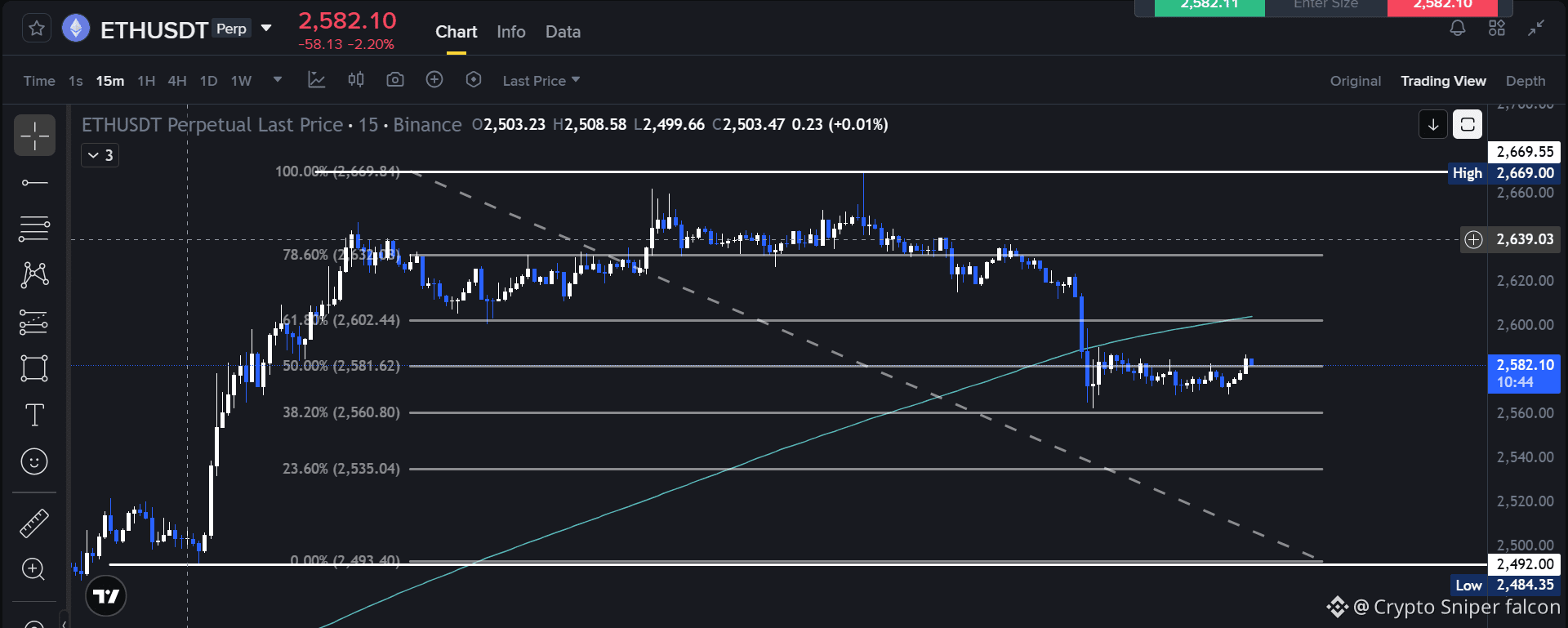Image resolution: width=1568 pixels, height=628 pixels.
Task: Take a chart snapshot with camera icon
Action: point(395,80)
